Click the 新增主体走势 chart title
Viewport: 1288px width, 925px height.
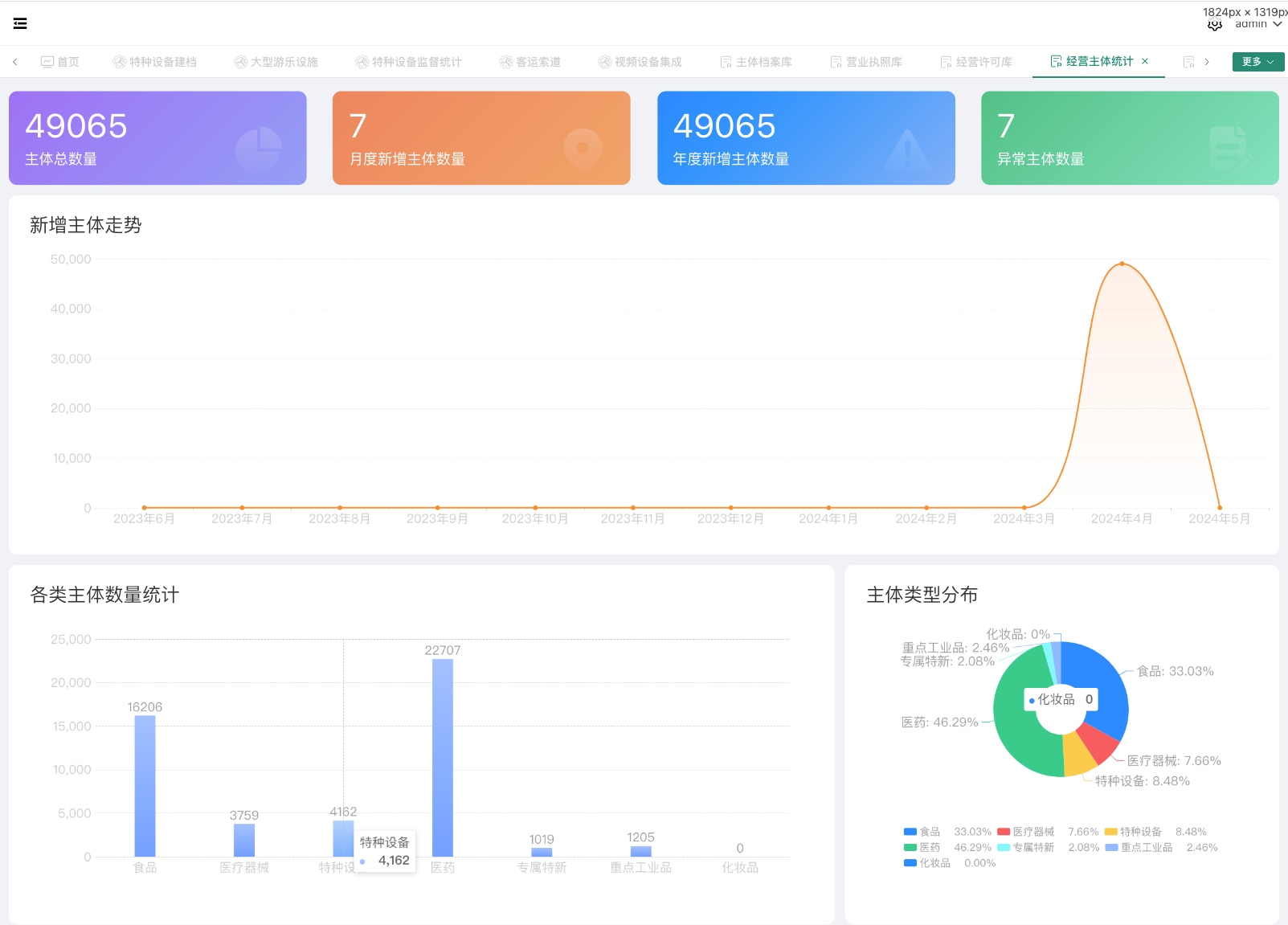coord(86,225)
